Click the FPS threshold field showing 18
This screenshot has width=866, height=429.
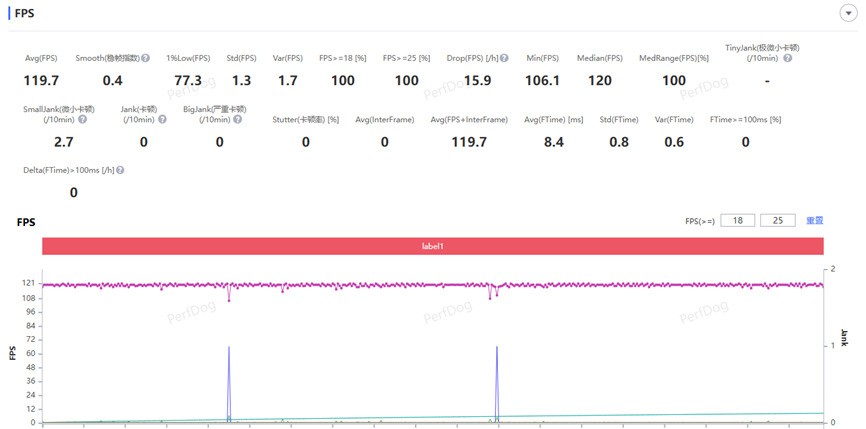coord(738,221)
